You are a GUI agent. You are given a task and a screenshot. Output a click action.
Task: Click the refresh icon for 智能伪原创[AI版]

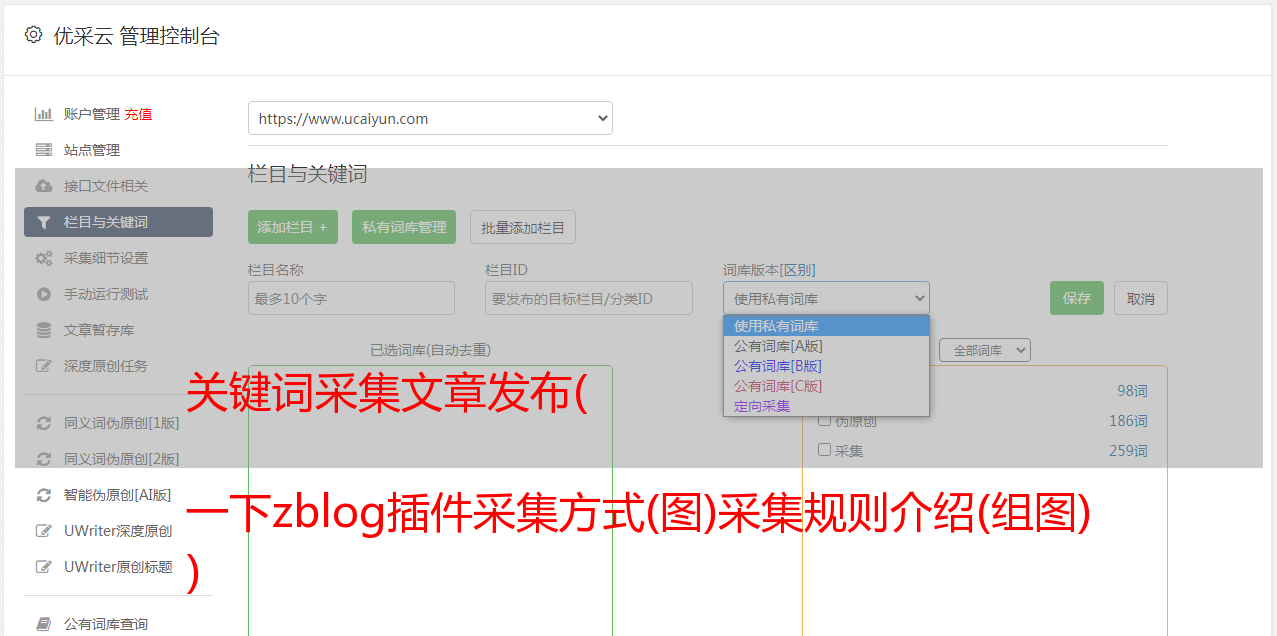[43, 495]
